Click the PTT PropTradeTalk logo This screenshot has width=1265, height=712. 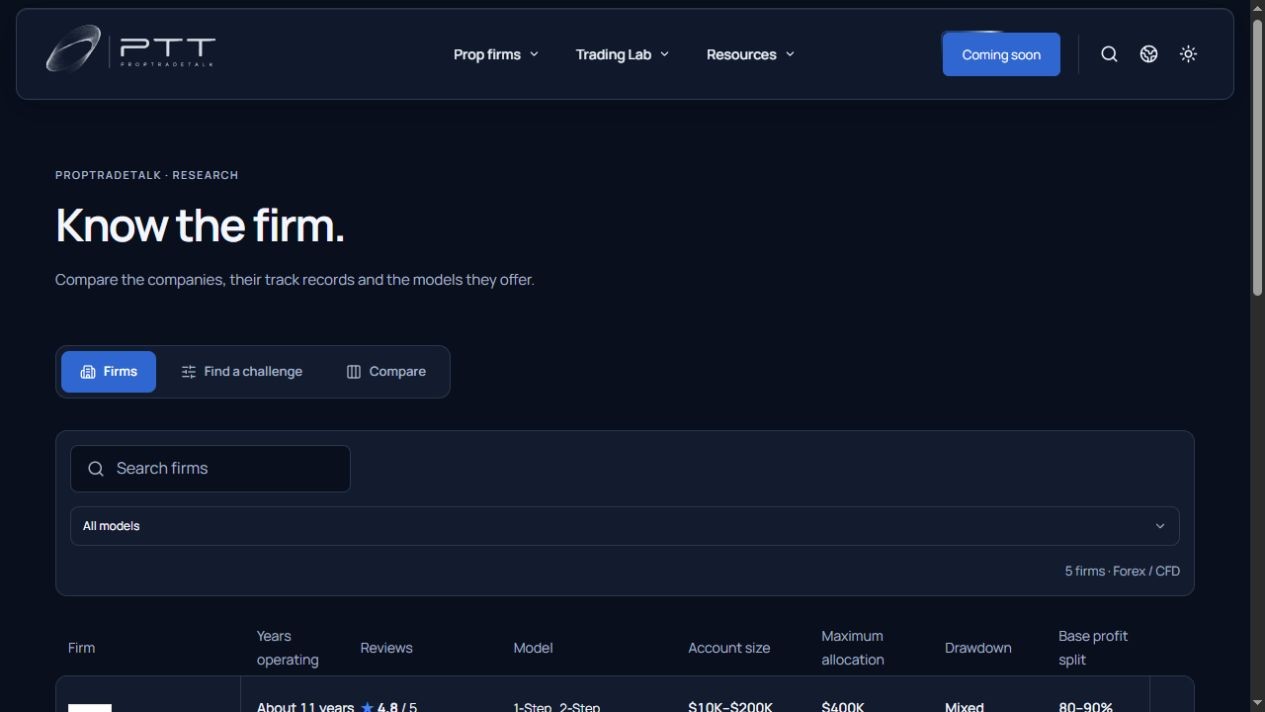(x=131, y=49)
